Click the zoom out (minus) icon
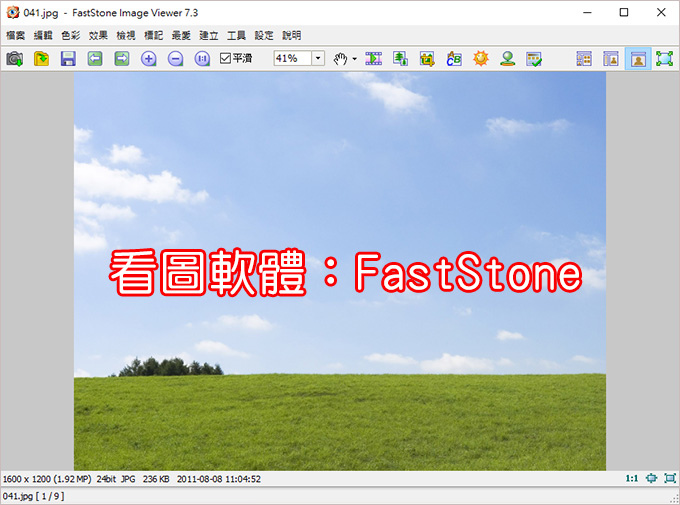680x505 pixels. pos(176,59)
